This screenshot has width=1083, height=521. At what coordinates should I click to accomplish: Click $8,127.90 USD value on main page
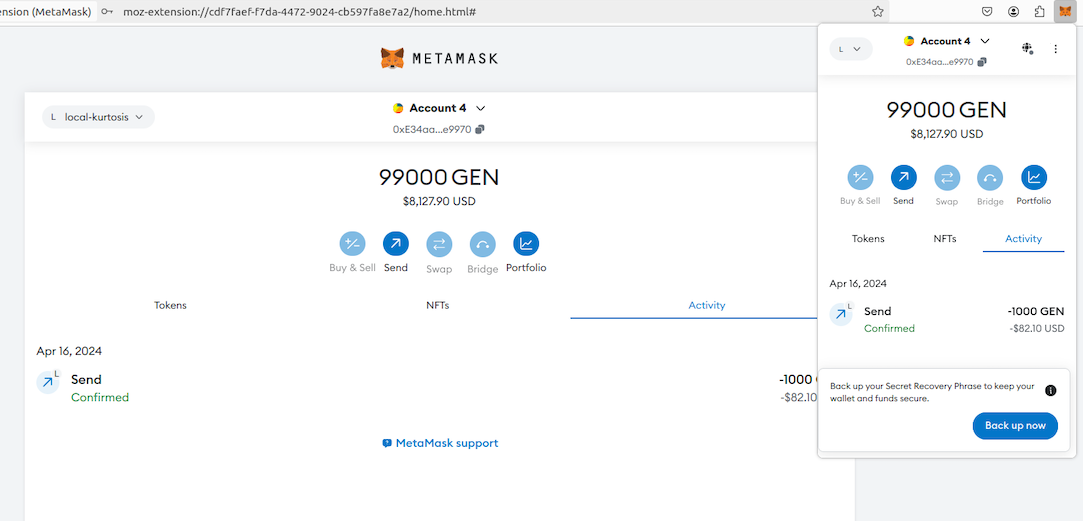tap(439, 202)
